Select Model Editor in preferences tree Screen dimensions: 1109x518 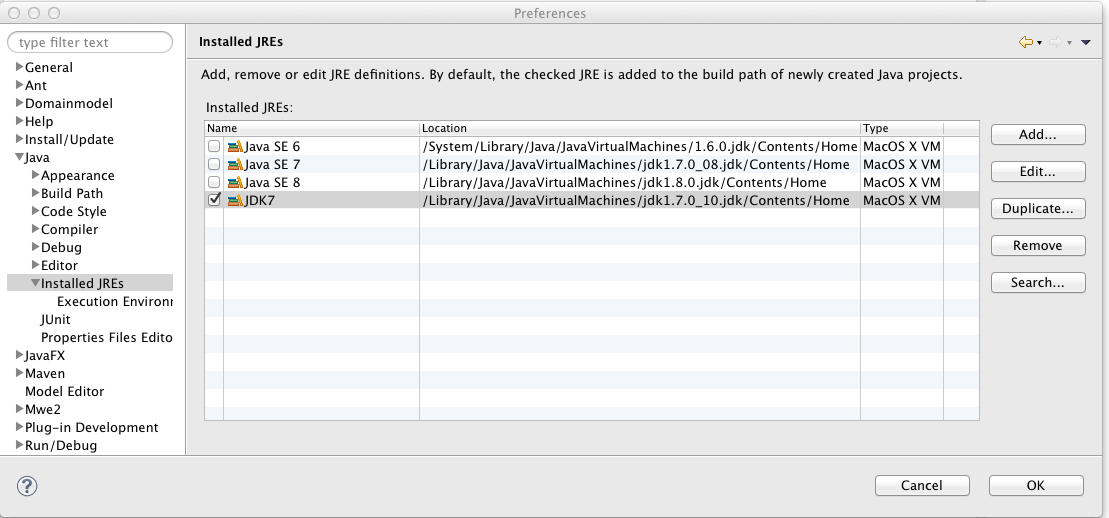(64, 392)
